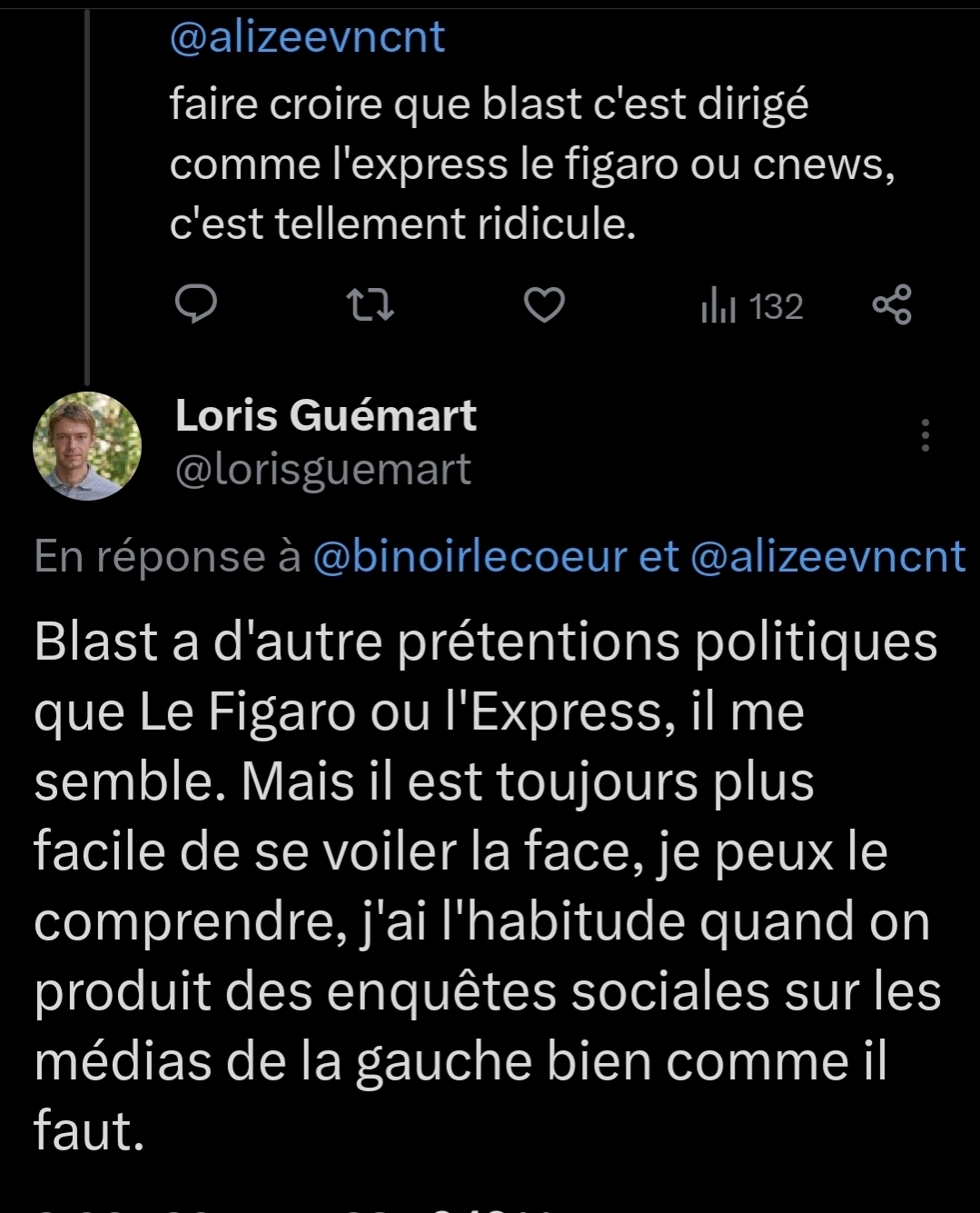Like the tweet with heart icon
This screenshot has height=1213, width=980.
tap(544, 305)
